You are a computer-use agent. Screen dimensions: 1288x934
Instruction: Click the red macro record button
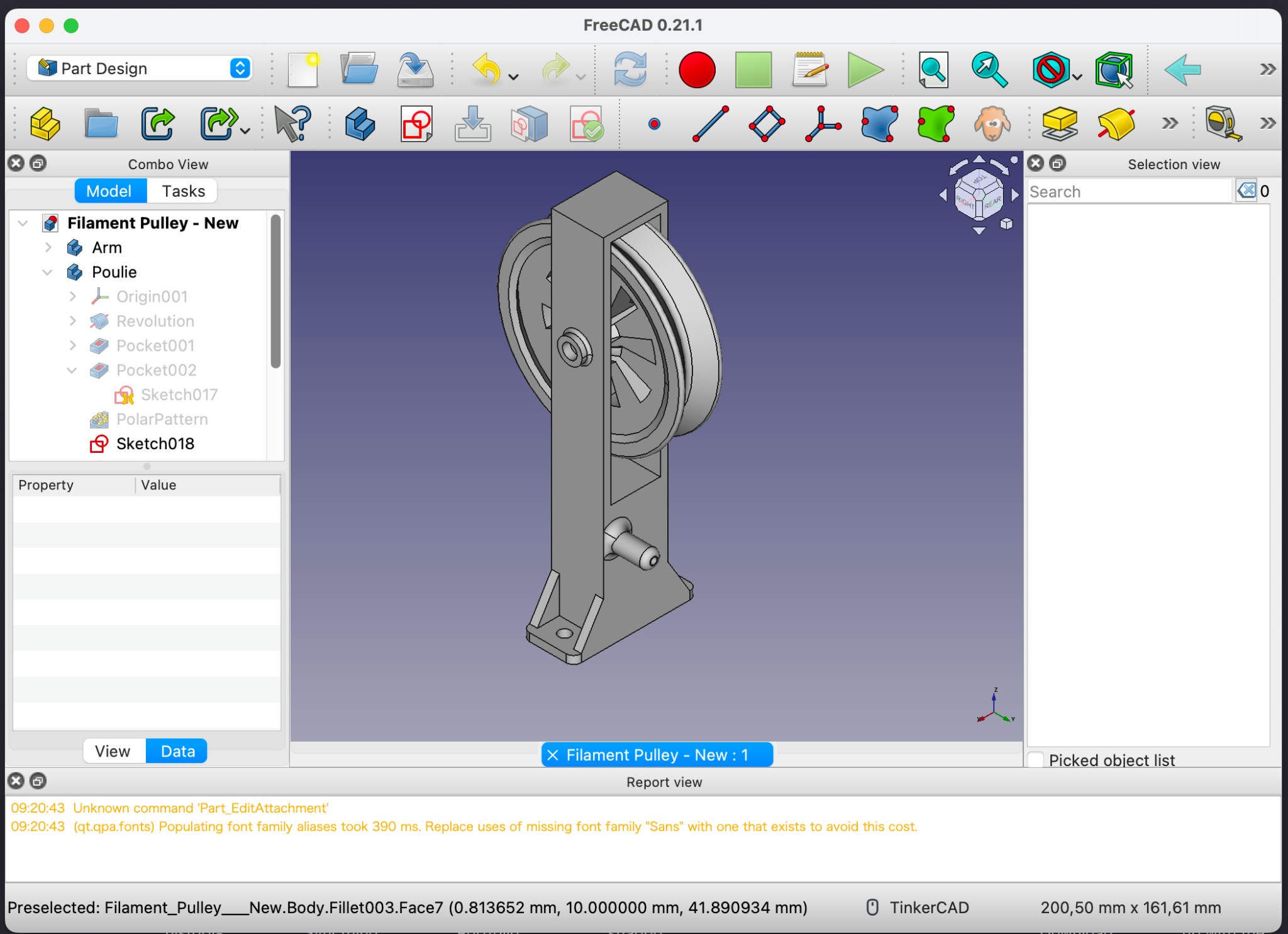[x=697, y=69]
